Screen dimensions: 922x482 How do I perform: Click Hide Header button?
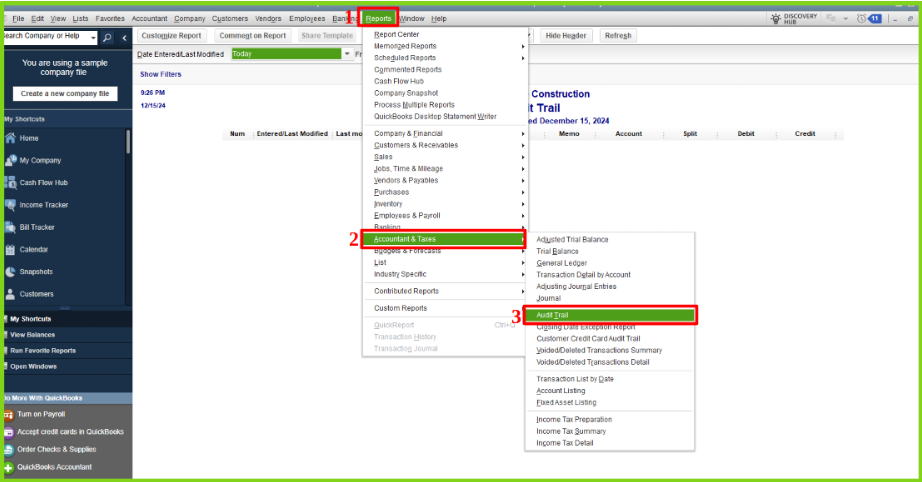click(566, 36)
